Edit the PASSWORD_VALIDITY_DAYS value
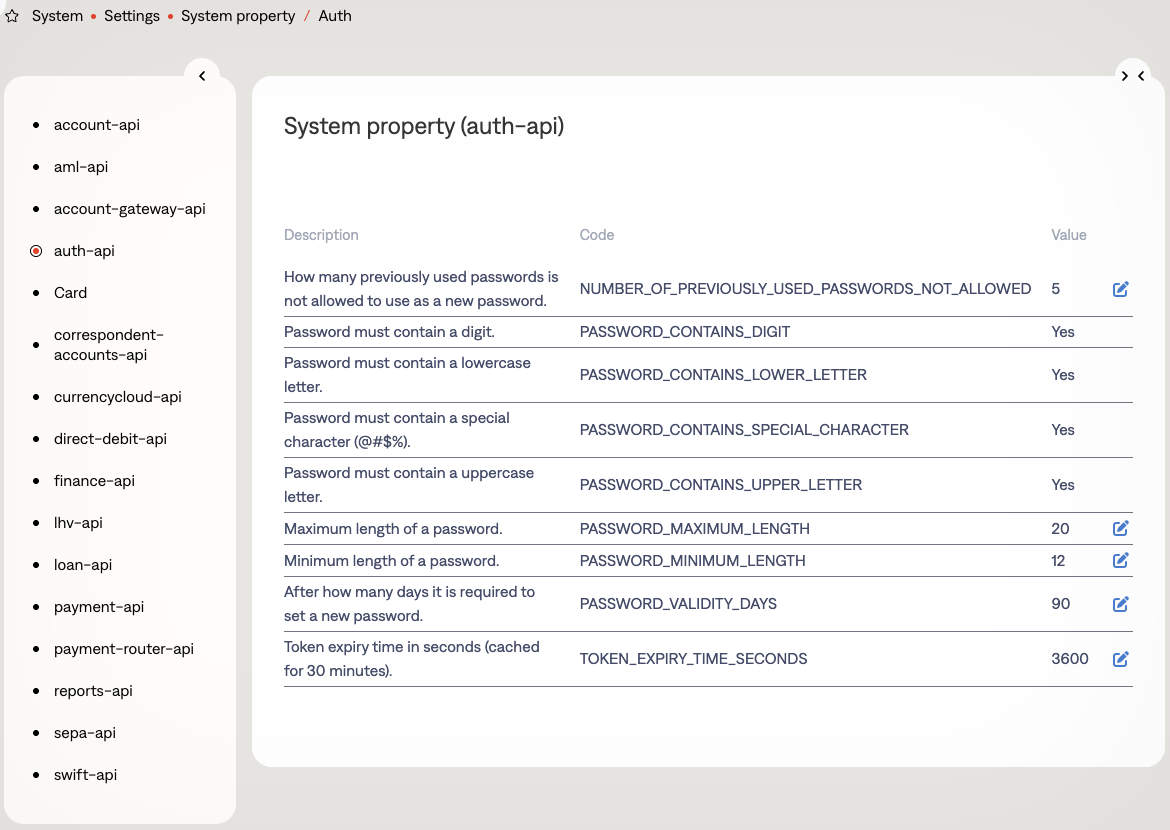 coord(1120,604)
